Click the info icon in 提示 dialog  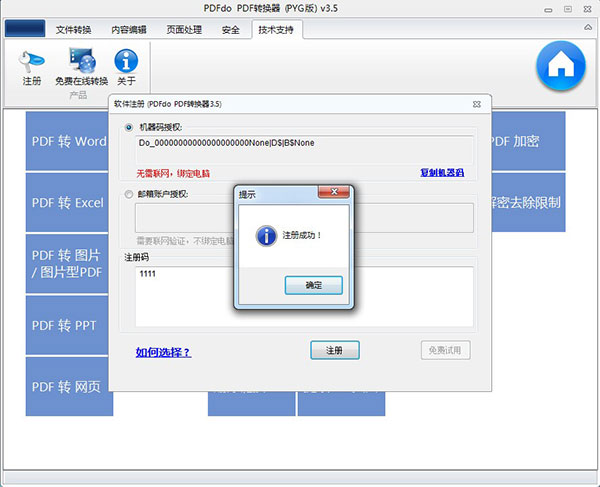pyautogui.click(x=266, y=235)
